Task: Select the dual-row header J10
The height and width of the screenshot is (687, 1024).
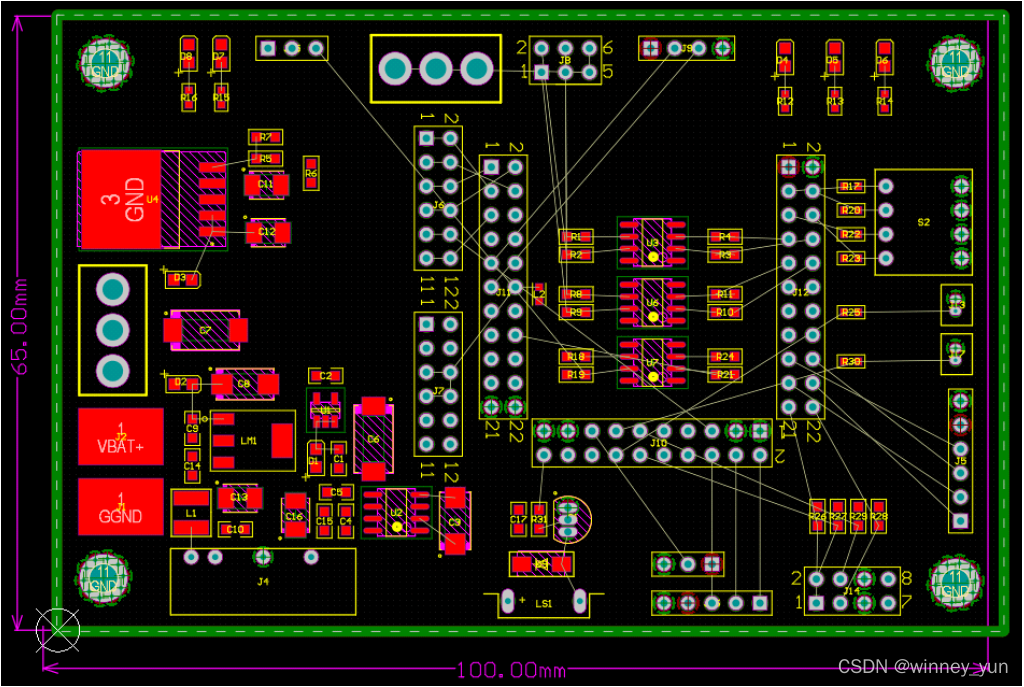Action: [652, 443]
